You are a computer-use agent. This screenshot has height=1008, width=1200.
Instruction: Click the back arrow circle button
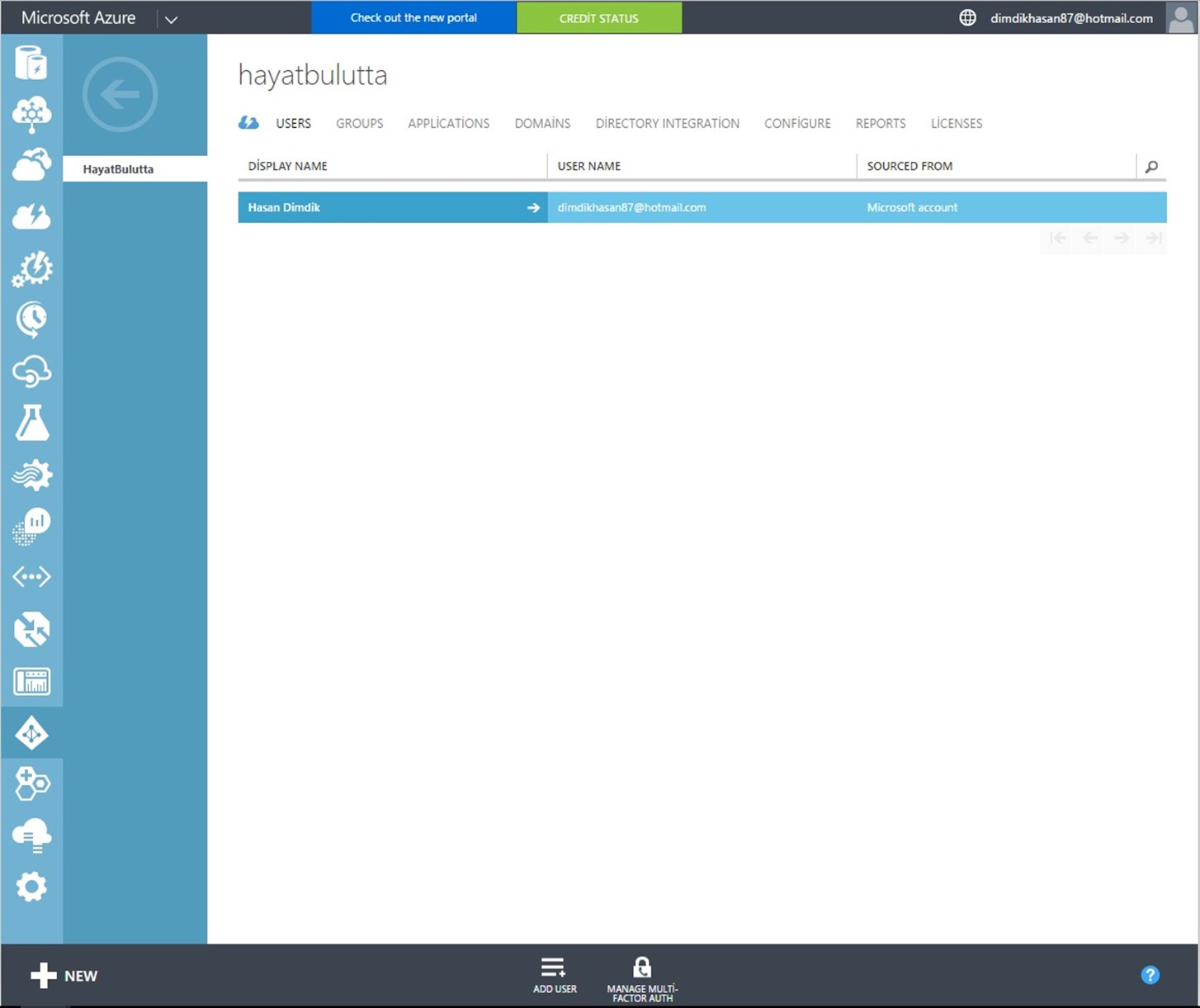[120, 94]
